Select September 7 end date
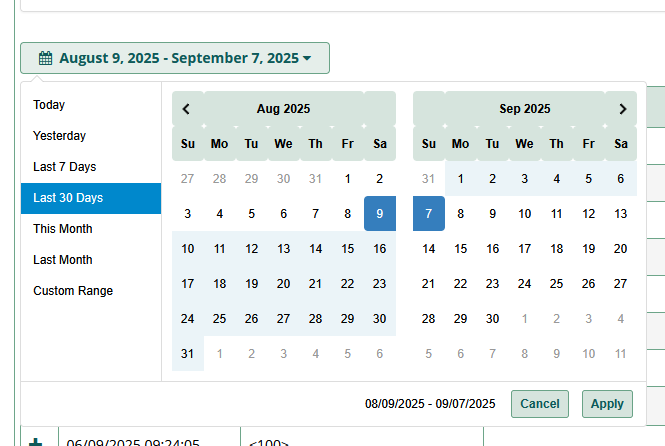The image size is (665, 446). tap(429, 213)
